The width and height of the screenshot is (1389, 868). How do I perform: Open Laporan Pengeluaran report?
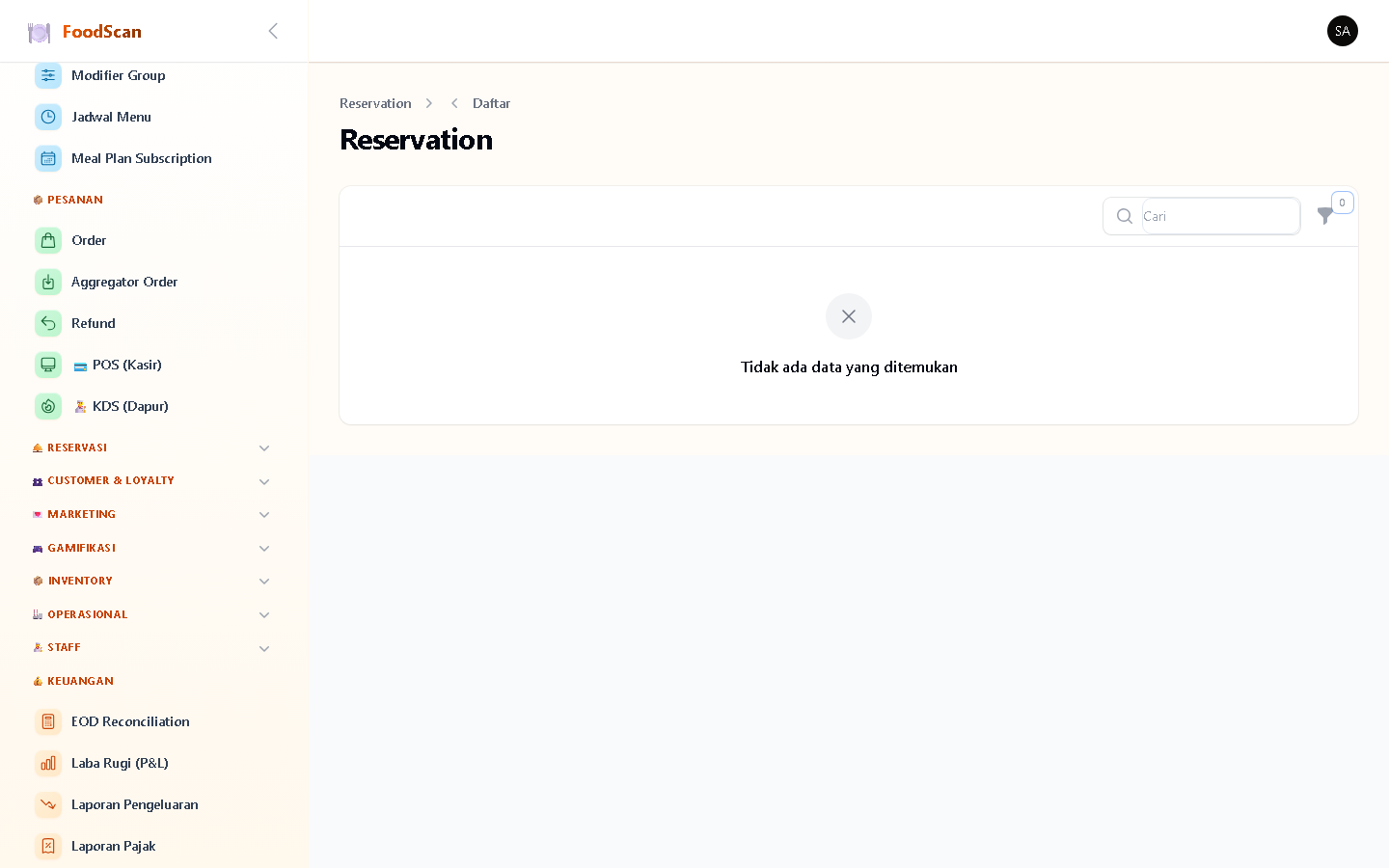(152, 804)
